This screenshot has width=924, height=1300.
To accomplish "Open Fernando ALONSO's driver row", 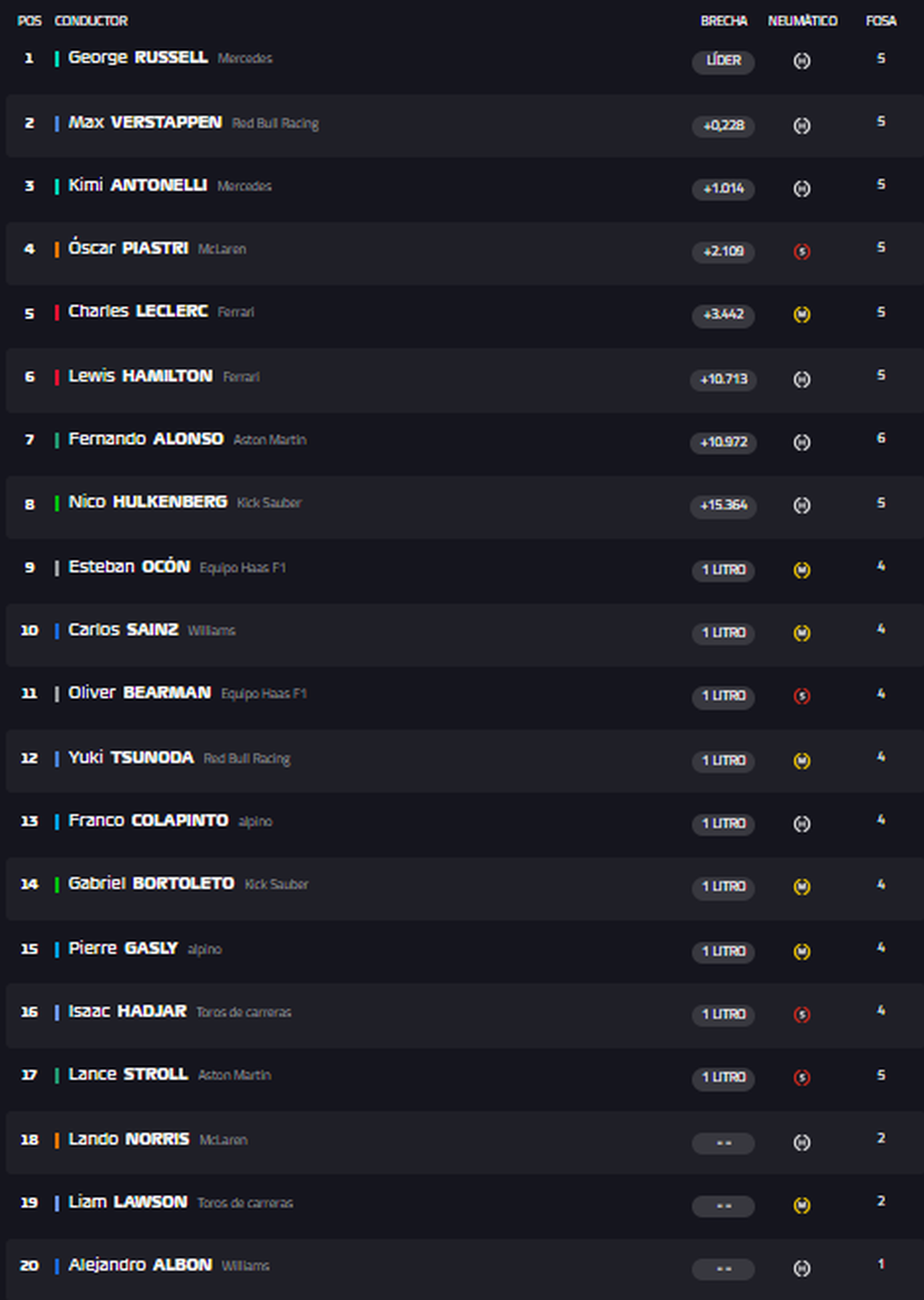I will tap(464, 444).
